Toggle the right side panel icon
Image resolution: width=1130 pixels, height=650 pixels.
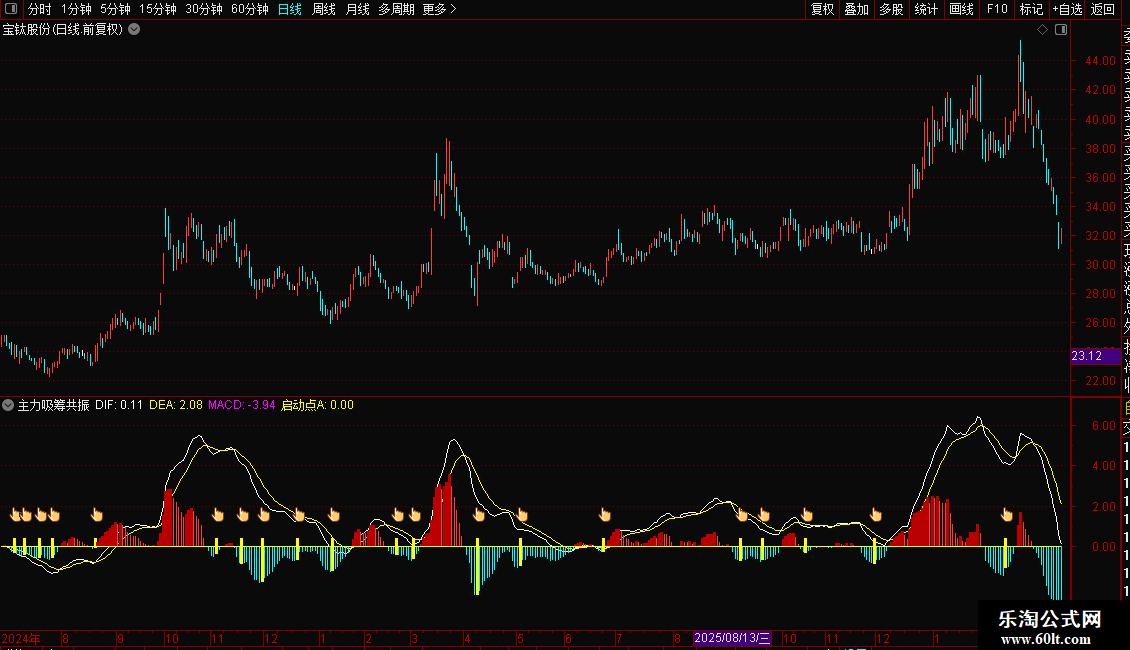pyautogui.click(x=1061, y=30)
